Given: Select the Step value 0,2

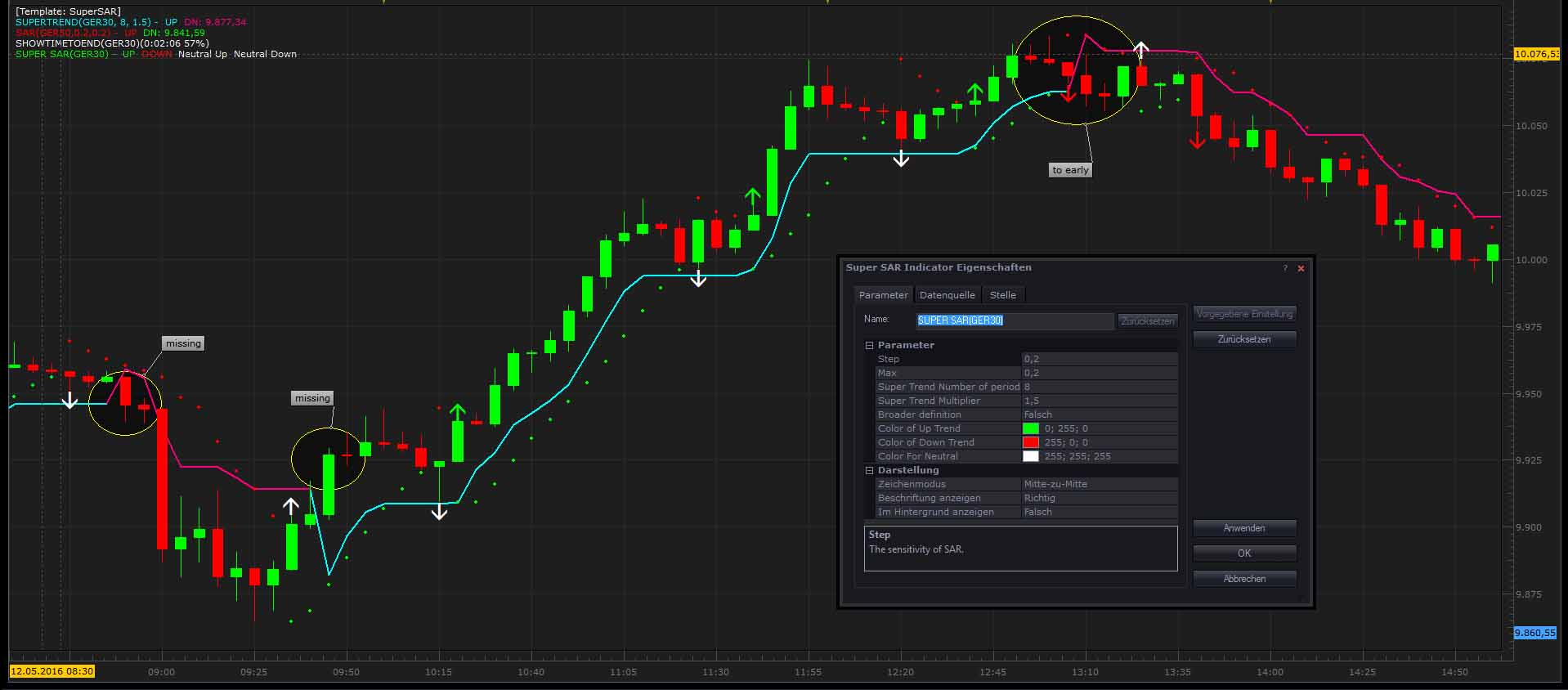Looking at the screenshot, I should pyautogui.click(x=1100, y=359).
